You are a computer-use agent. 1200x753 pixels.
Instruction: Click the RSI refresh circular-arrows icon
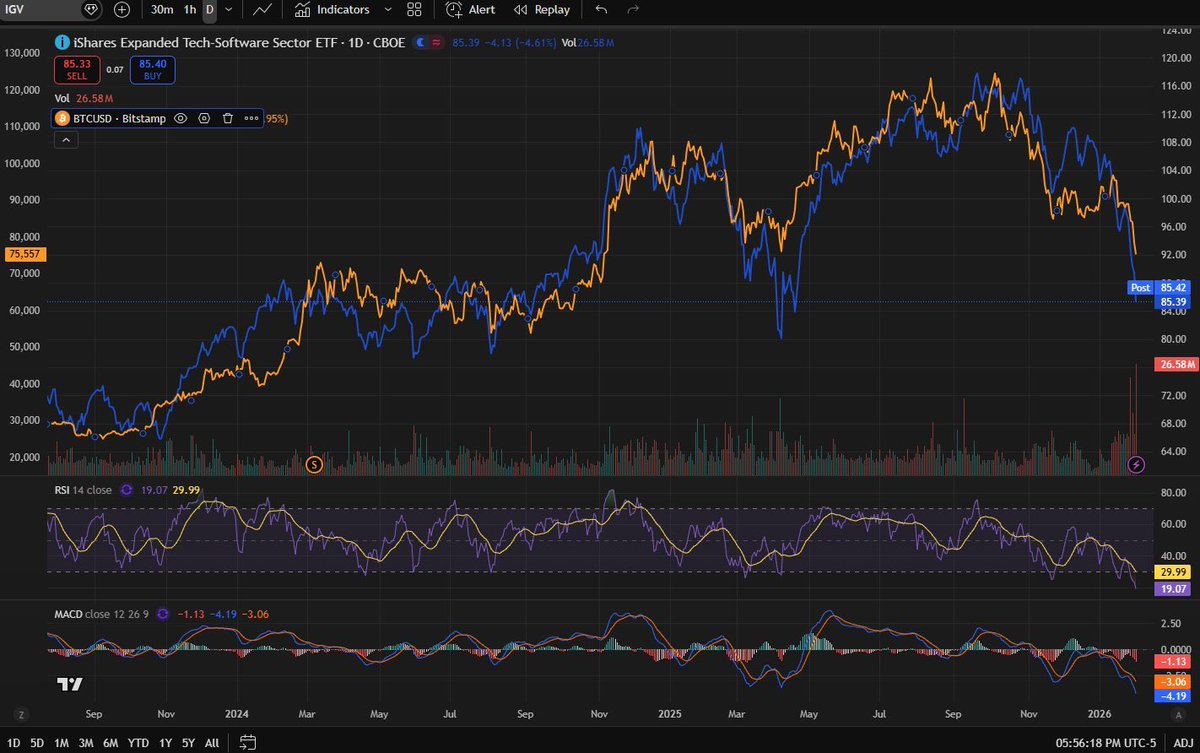pyautogui.click(x=127, y=490)
